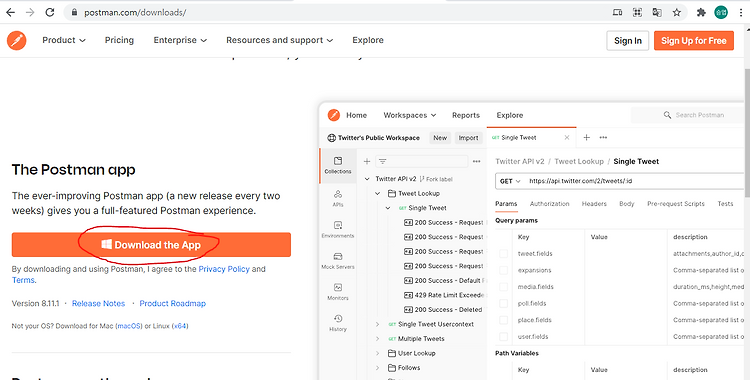Open the Chrome three-dot menu
750x380 pixels.
740,12
